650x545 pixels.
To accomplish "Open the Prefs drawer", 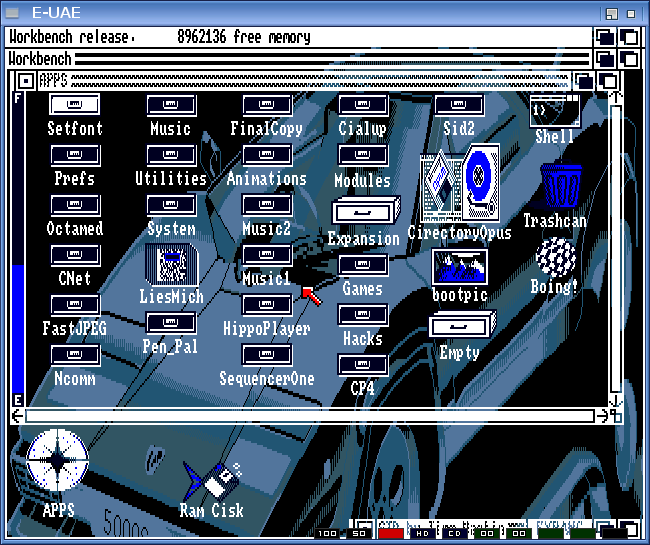I will click(x=75, y=155).
